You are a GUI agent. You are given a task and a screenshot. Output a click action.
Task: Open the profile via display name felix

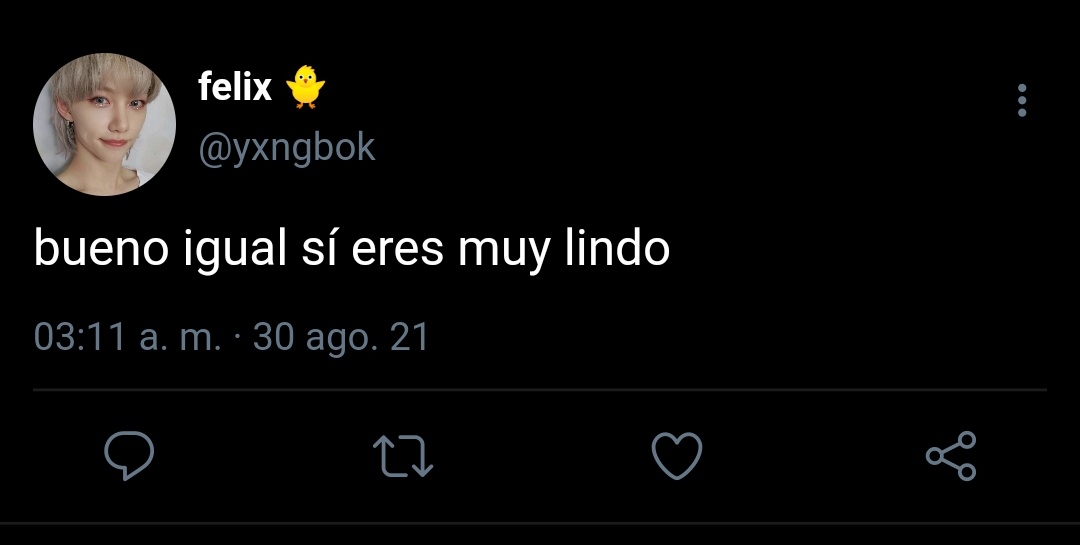pyautogui.click(x=235, y=88)
